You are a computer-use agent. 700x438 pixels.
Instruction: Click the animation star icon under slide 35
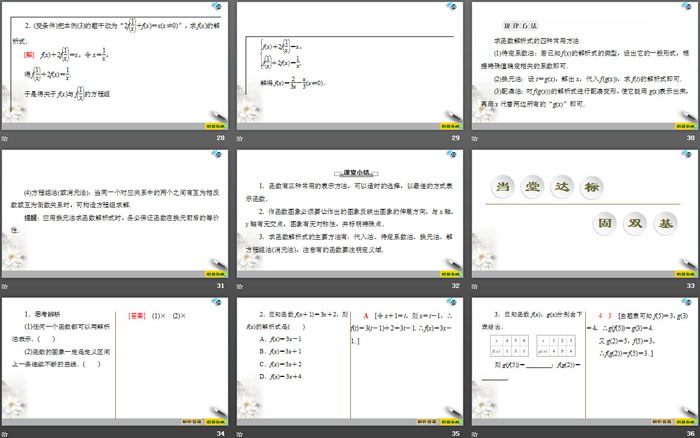coord(240,434)
